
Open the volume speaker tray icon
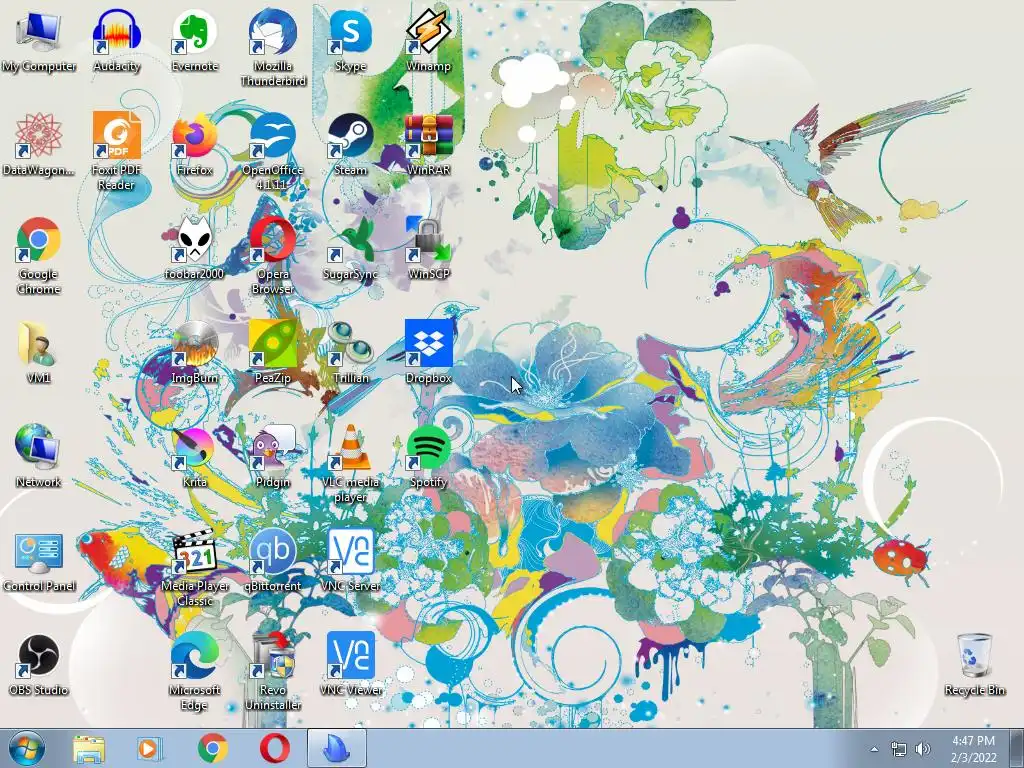(923, 749)
